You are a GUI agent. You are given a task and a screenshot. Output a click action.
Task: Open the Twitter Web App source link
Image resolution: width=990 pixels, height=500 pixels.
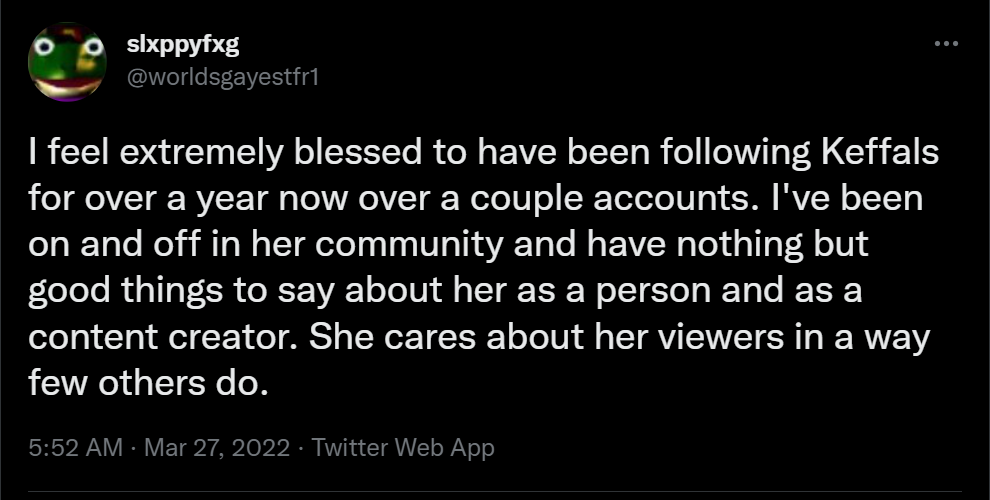(403, 448)
